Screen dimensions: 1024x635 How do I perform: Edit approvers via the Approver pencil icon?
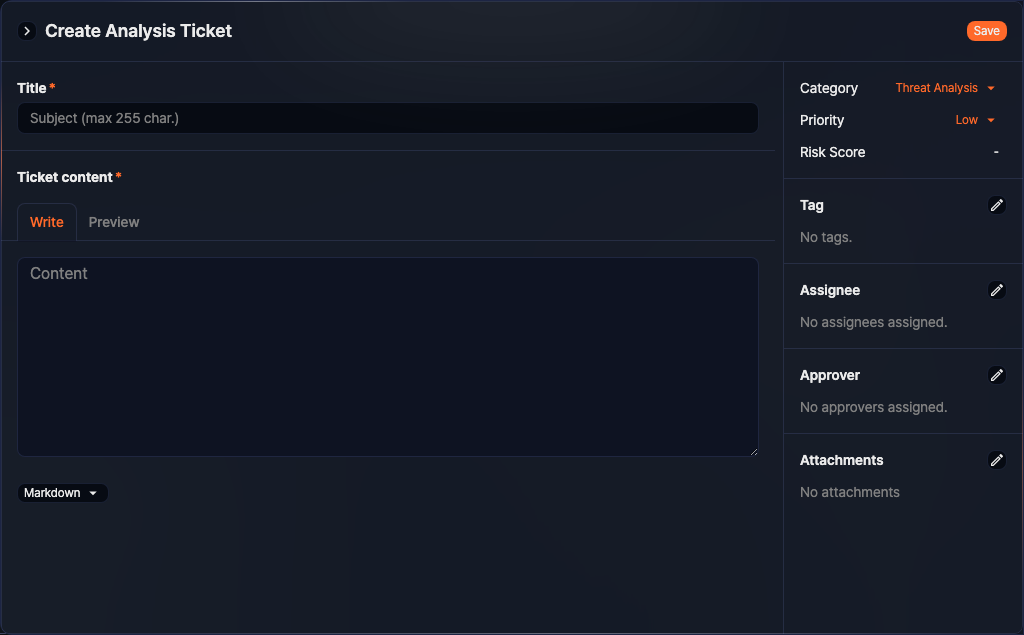tap(997, 375)
